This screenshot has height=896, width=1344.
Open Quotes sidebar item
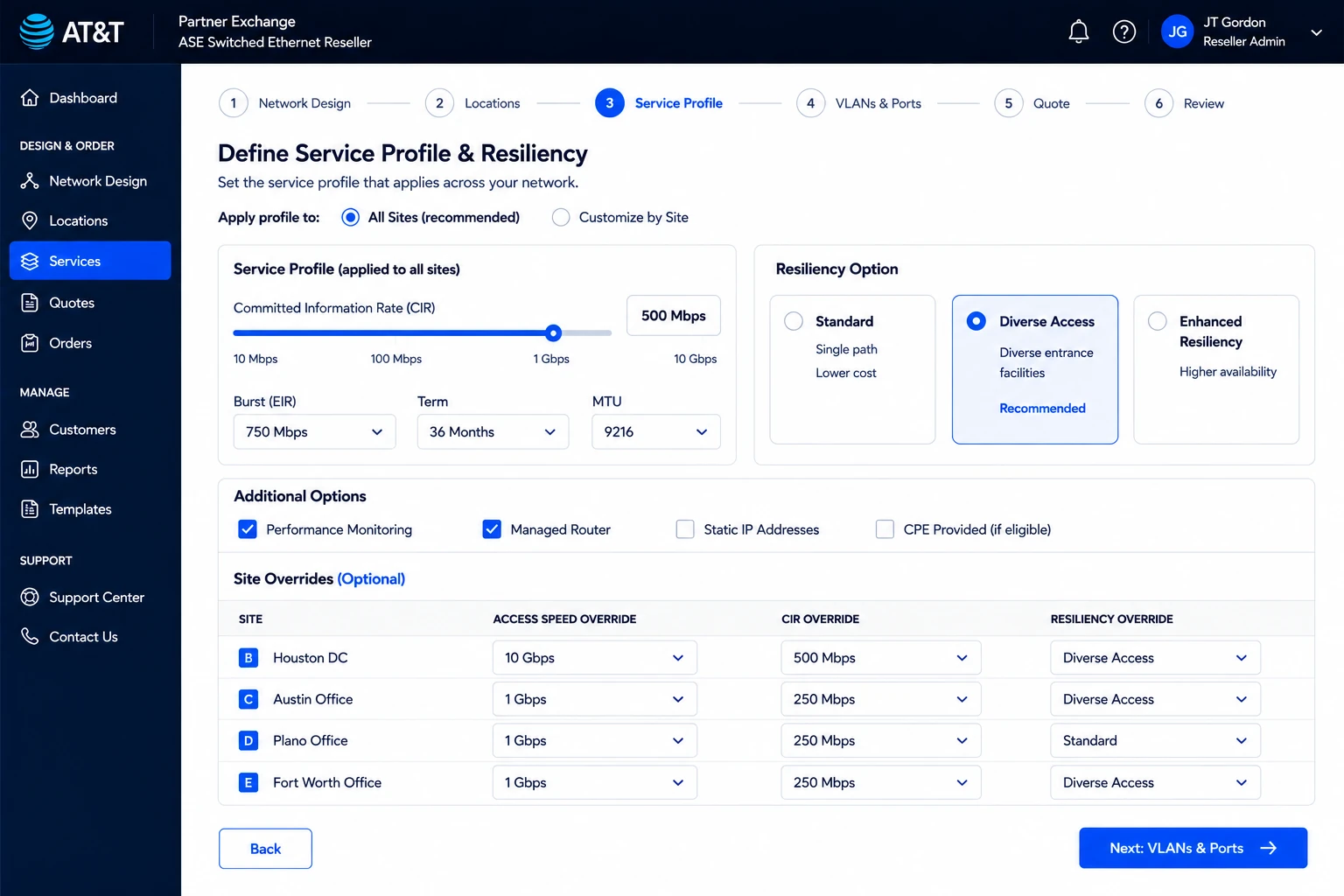click(90, 303)
